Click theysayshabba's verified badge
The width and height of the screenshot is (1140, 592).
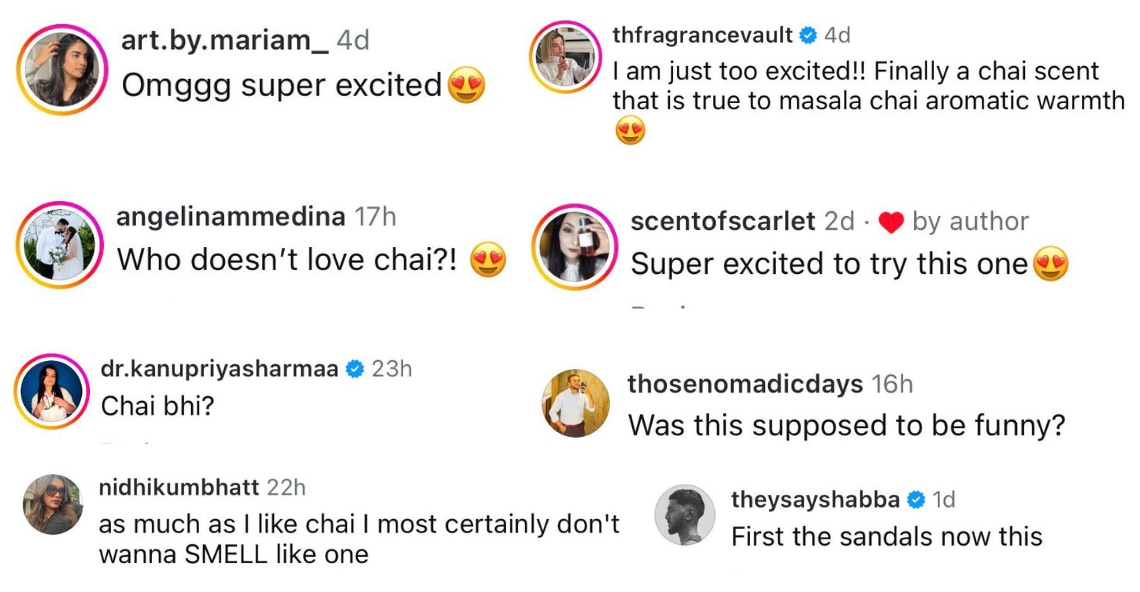[915, 499]
